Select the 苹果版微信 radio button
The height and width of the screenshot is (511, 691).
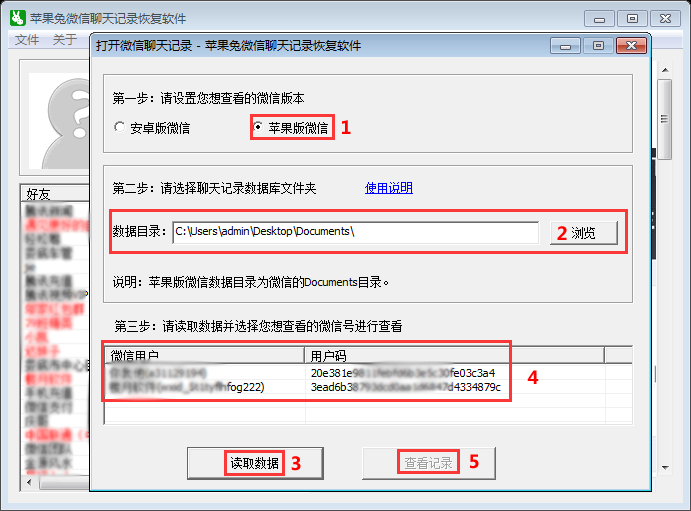tap(258, 127)
